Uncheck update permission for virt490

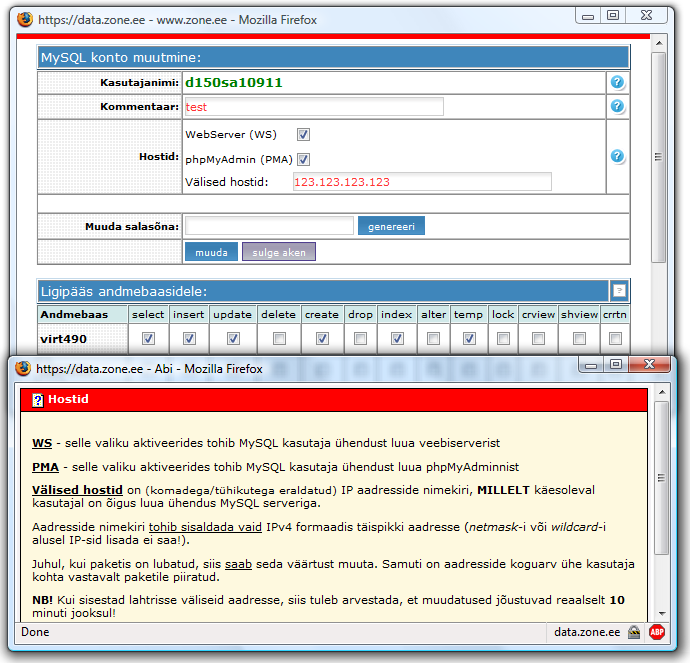(x=233, y=338)
